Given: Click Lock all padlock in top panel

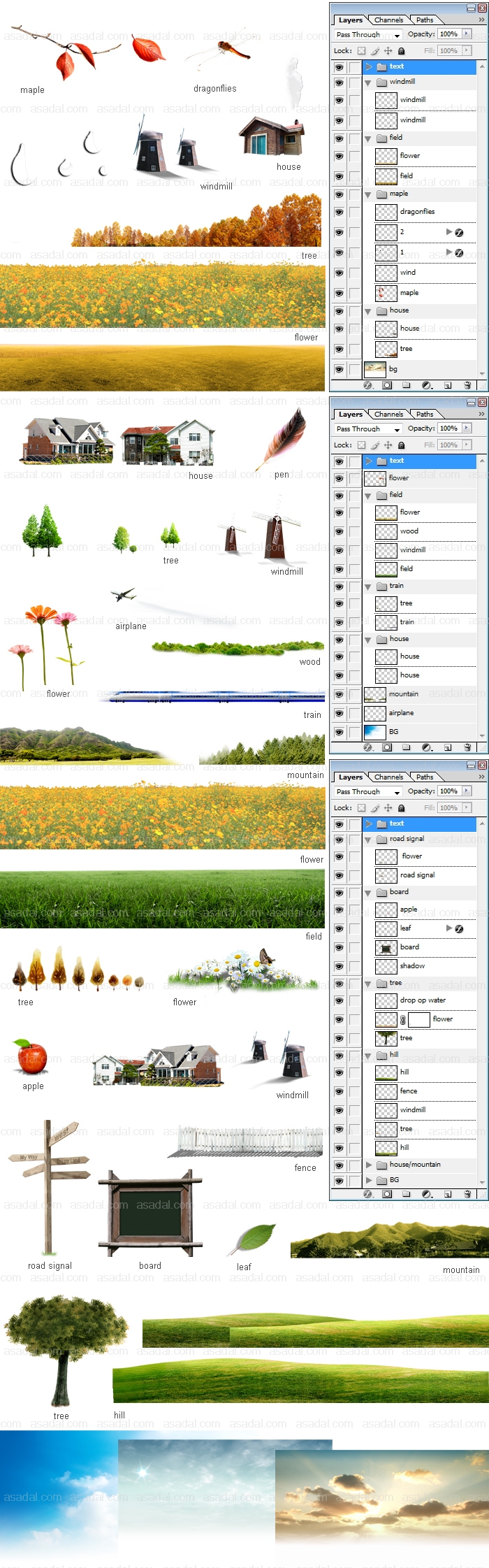Looking at the screenshot, I should tap(401, 51).
